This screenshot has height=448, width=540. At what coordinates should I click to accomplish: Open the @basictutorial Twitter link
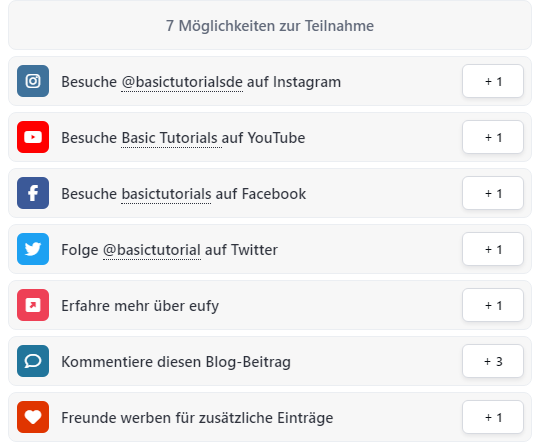pos(152,250)
